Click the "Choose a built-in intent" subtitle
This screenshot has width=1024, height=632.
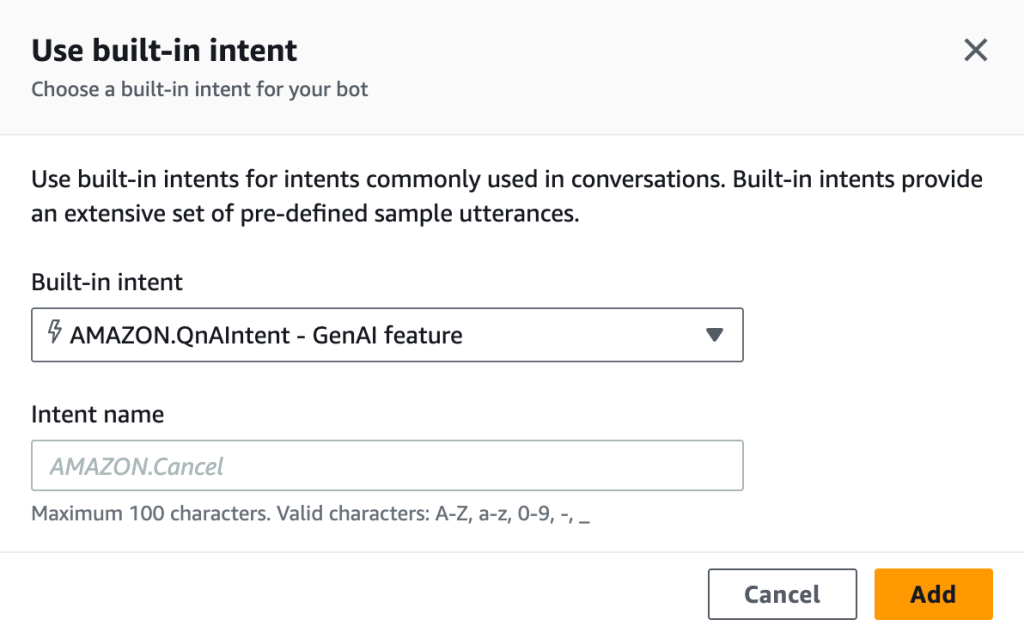pos(200,90)
